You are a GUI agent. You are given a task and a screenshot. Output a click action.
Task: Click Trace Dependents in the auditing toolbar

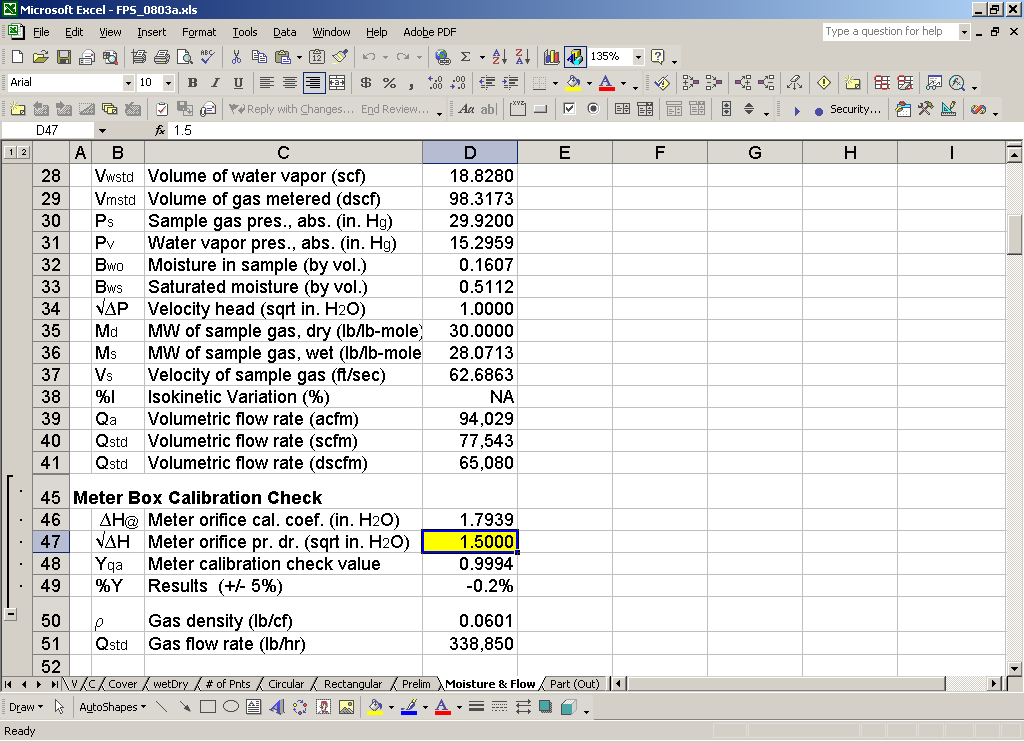click(x=743, y=83)
